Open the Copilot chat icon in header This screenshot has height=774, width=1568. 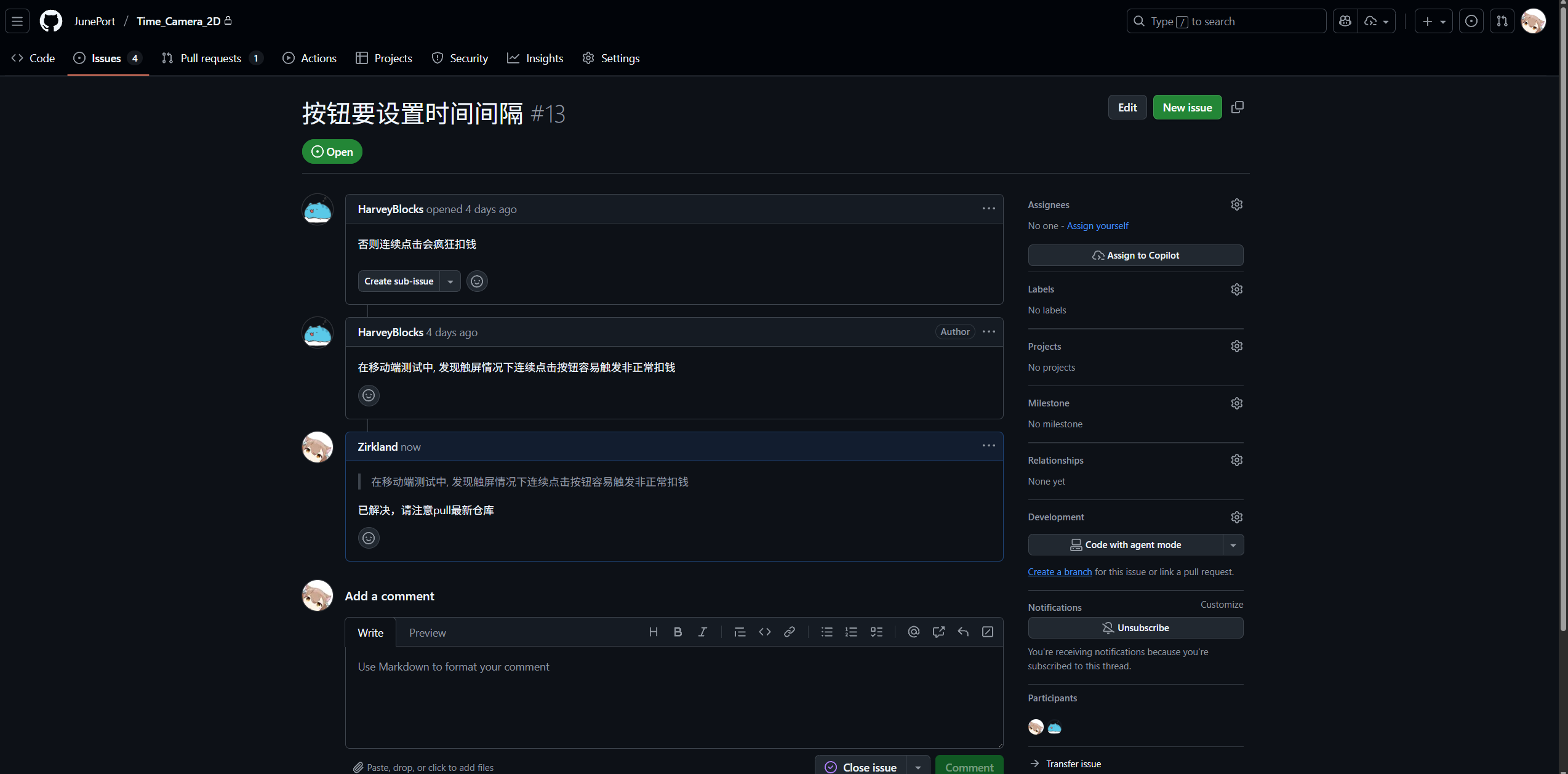[x=1345, y=21]
